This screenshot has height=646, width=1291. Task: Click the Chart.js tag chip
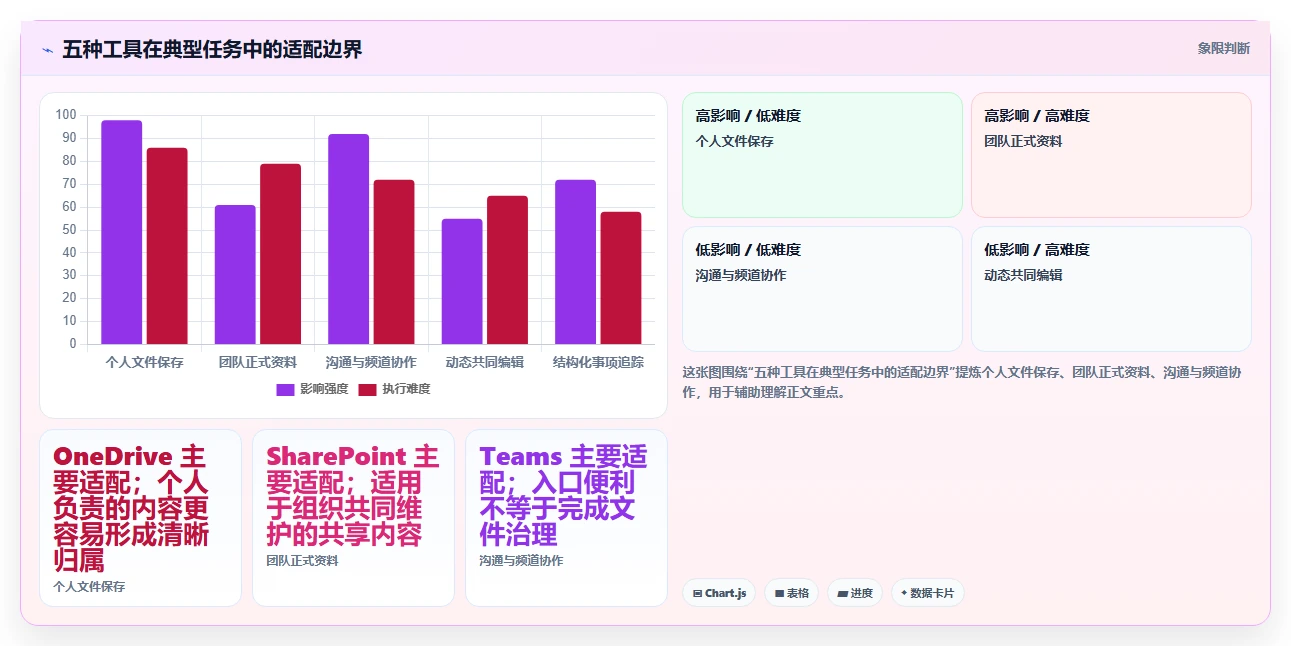719,593
